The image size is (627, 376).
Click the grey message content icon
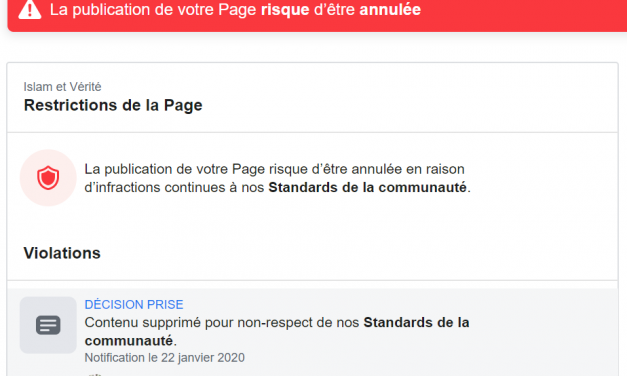(48, 325)
